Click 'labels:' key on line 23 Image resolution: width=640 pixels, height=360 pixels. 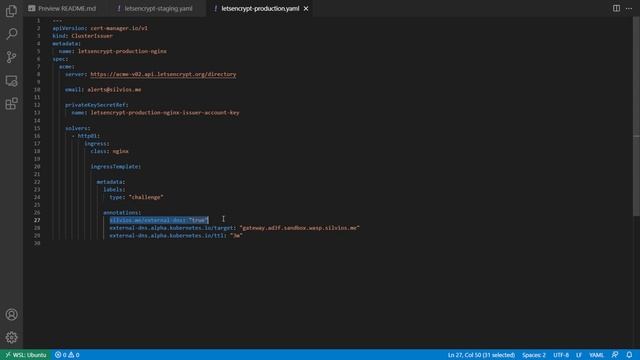tap(114, 190)
